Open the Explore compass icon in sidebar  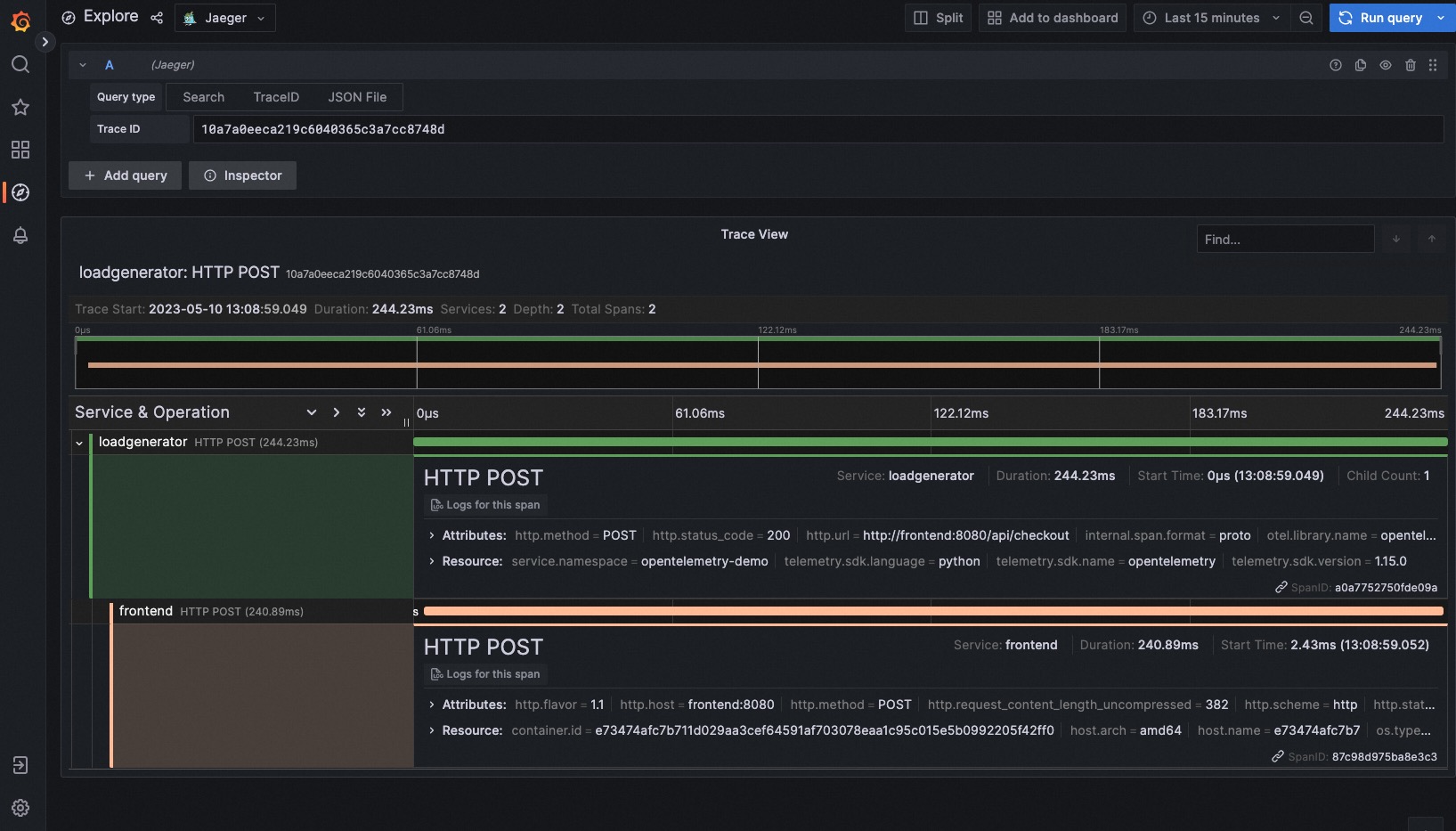pos(20,192)
